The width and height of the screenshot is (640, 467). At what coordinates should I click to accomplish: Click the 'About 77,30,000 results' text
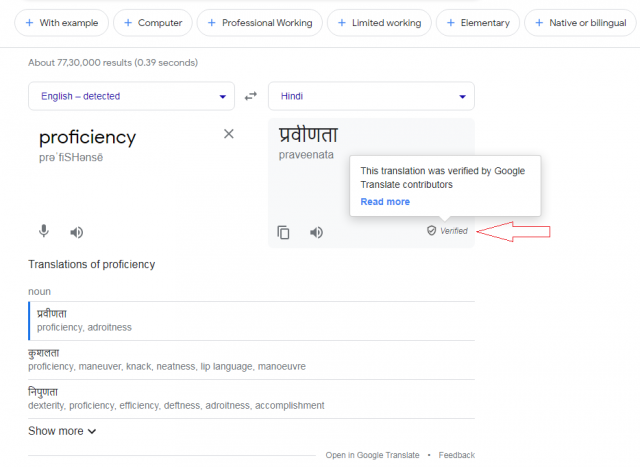pos(113,62)
